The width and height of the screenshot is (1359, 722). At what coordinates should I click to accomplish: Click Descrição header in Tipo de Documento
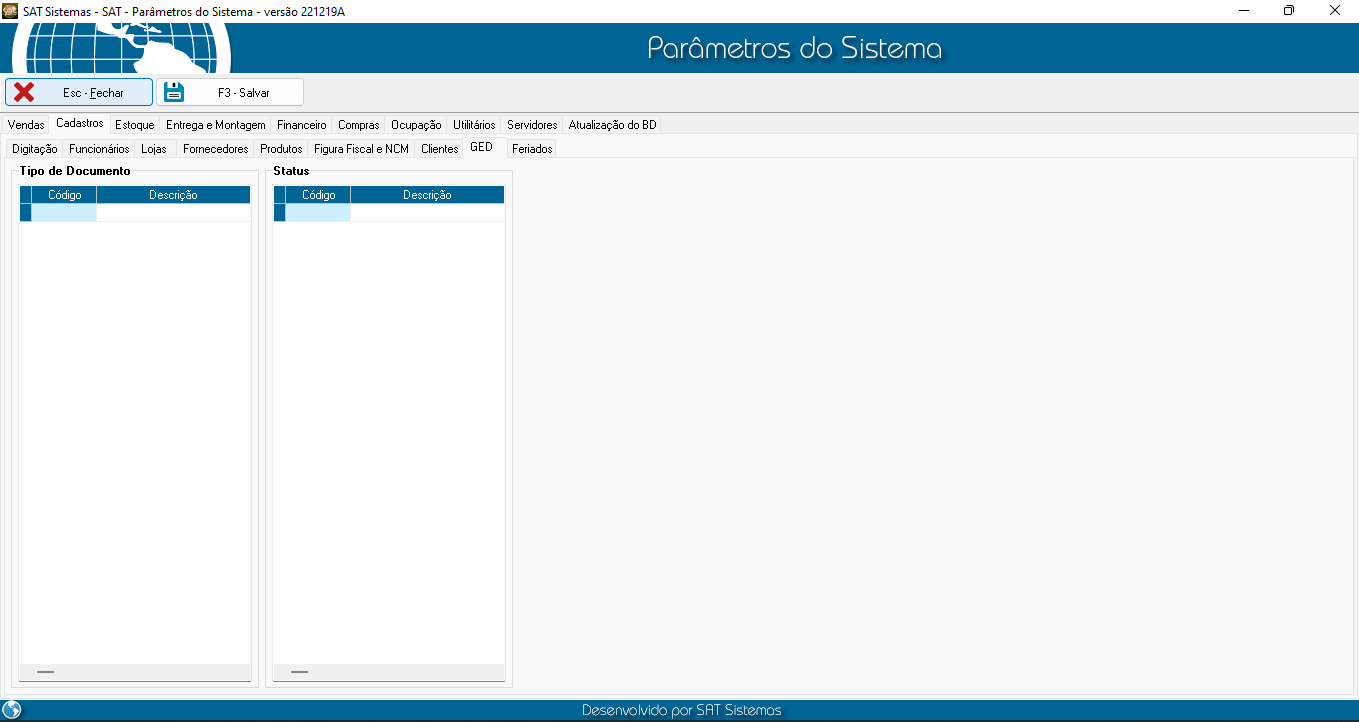point(173,195)
